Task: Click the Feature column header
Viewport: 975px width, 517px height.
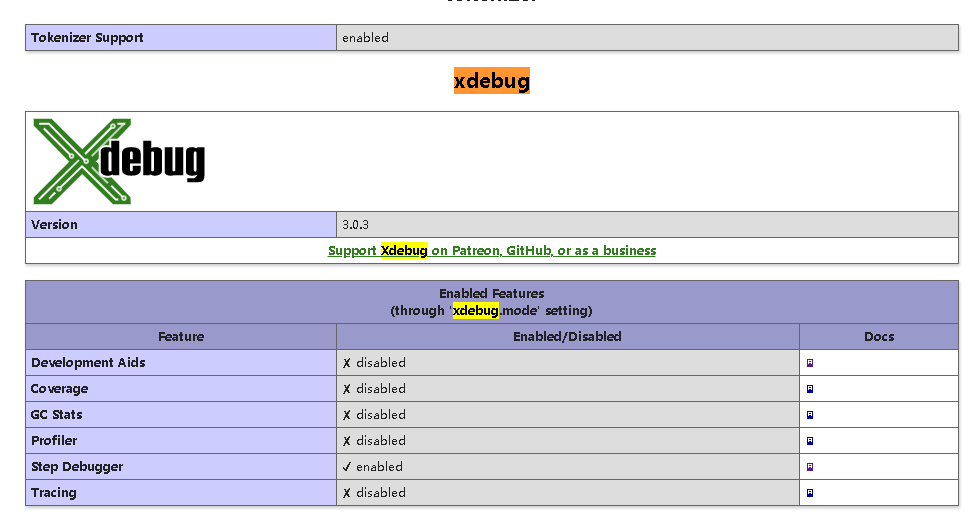Action: [181, 337]
